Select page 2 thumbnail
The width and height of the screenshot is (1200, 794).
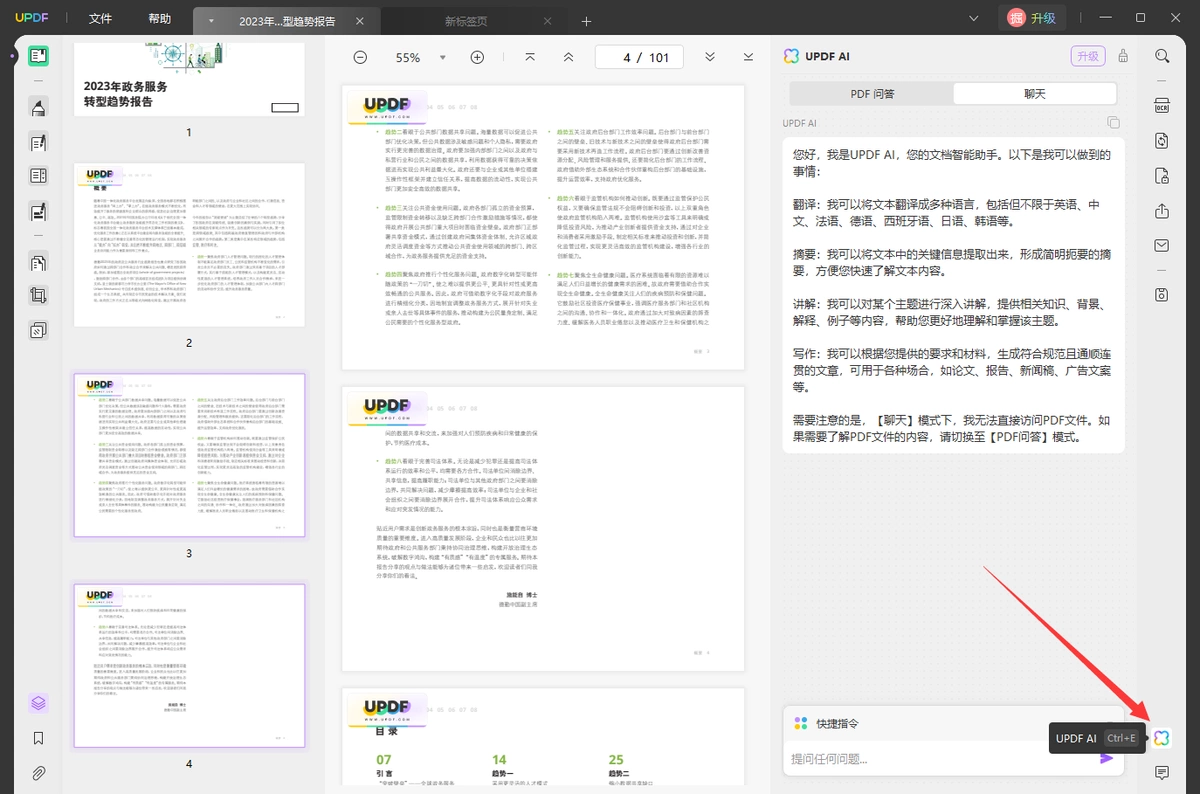point(189,245)
